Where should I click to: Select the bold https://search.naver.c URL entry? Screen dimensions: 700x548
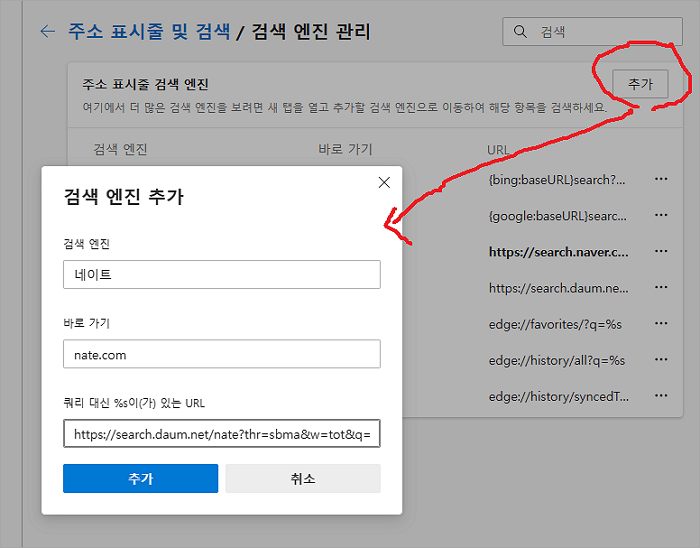[558, 252]
